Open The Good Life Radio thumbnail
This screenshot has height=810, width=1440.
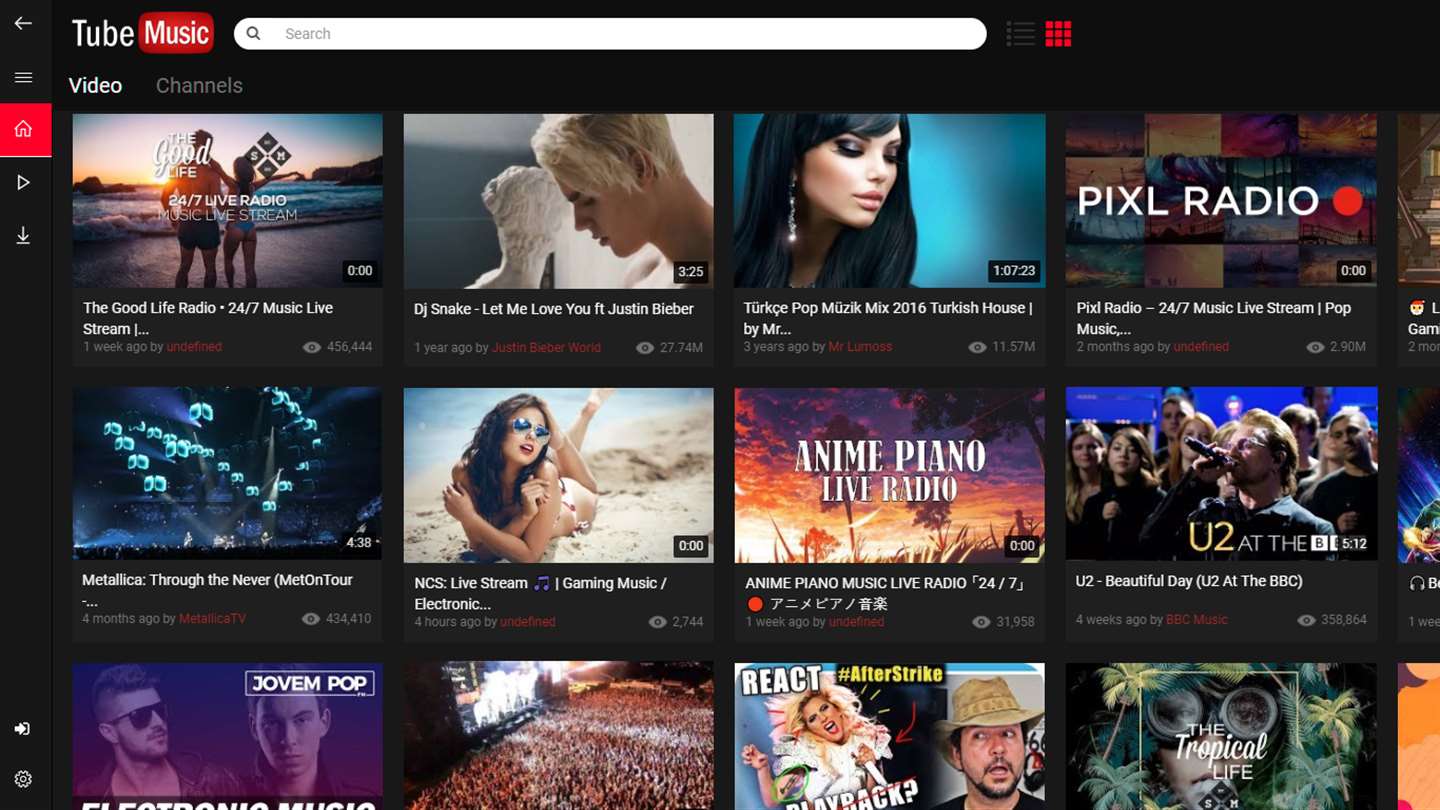tap(227, 200)
